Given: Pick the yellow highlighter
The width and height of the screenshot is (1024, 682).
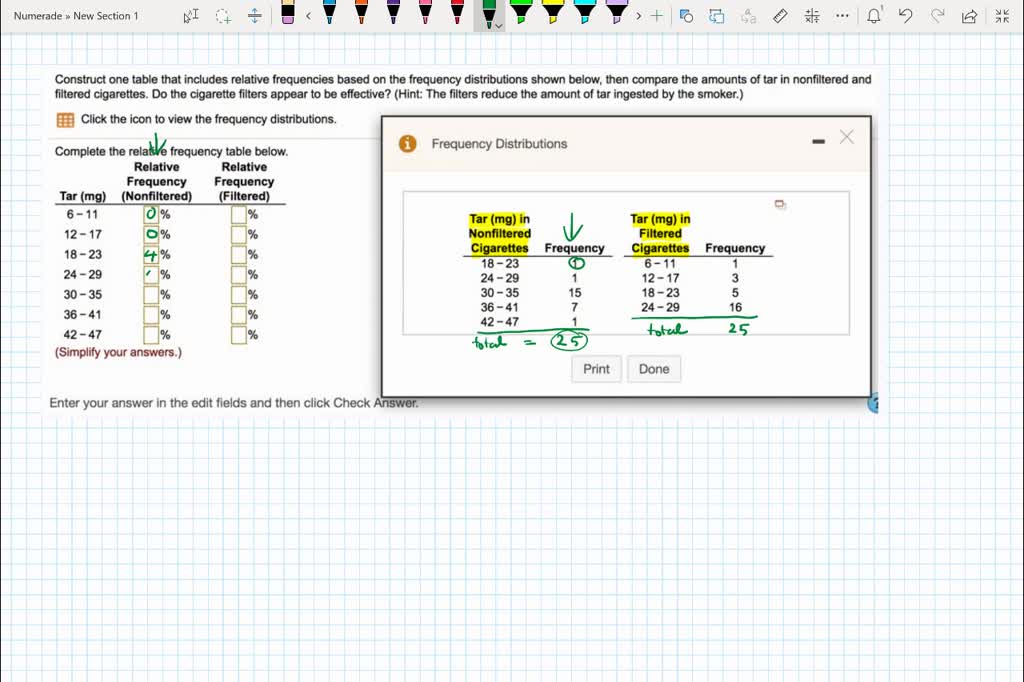Looking at the screenshot, I should point(553,13).
